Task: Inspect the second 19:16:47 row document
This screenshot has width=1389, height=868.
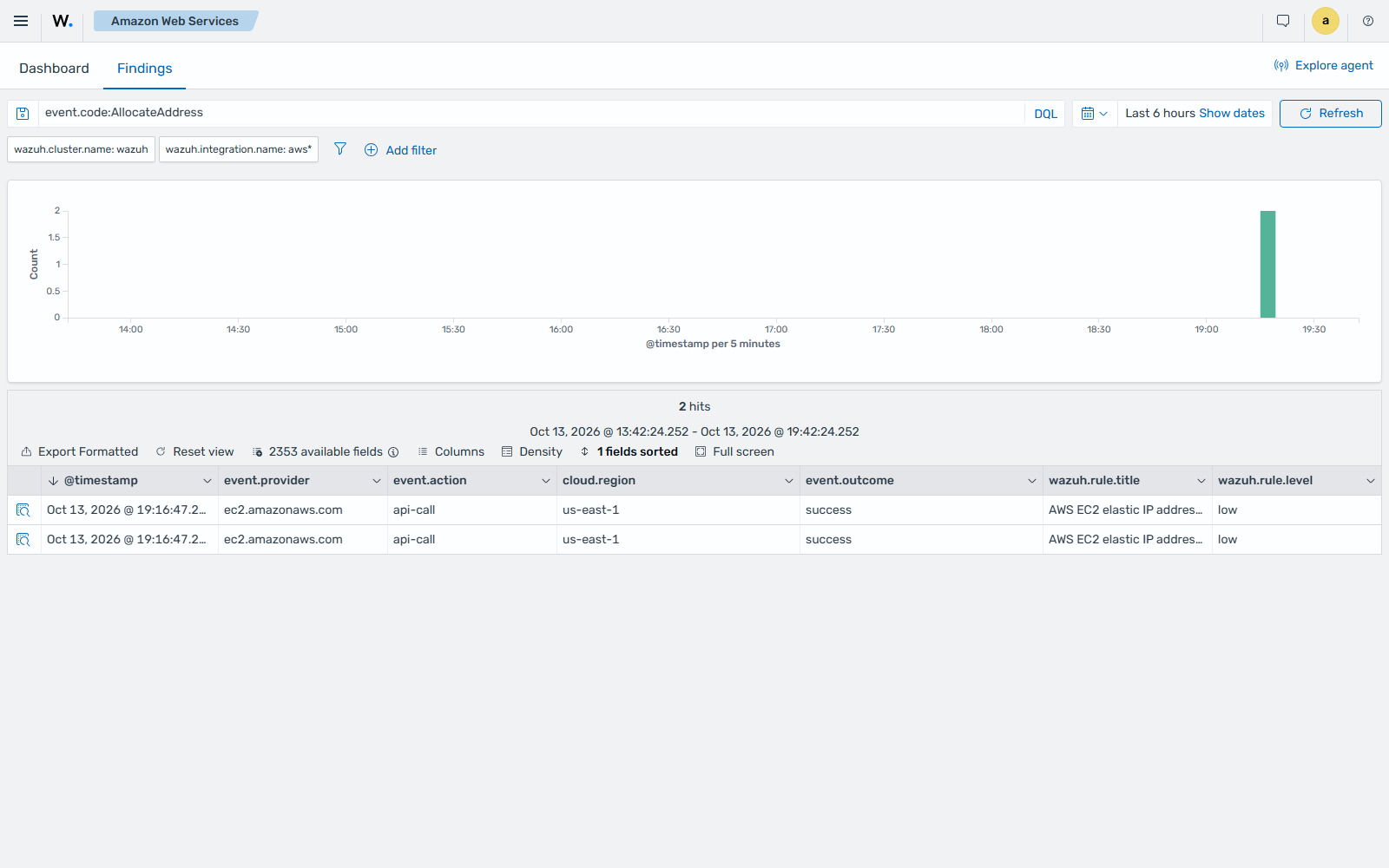Action: (23, 540)
